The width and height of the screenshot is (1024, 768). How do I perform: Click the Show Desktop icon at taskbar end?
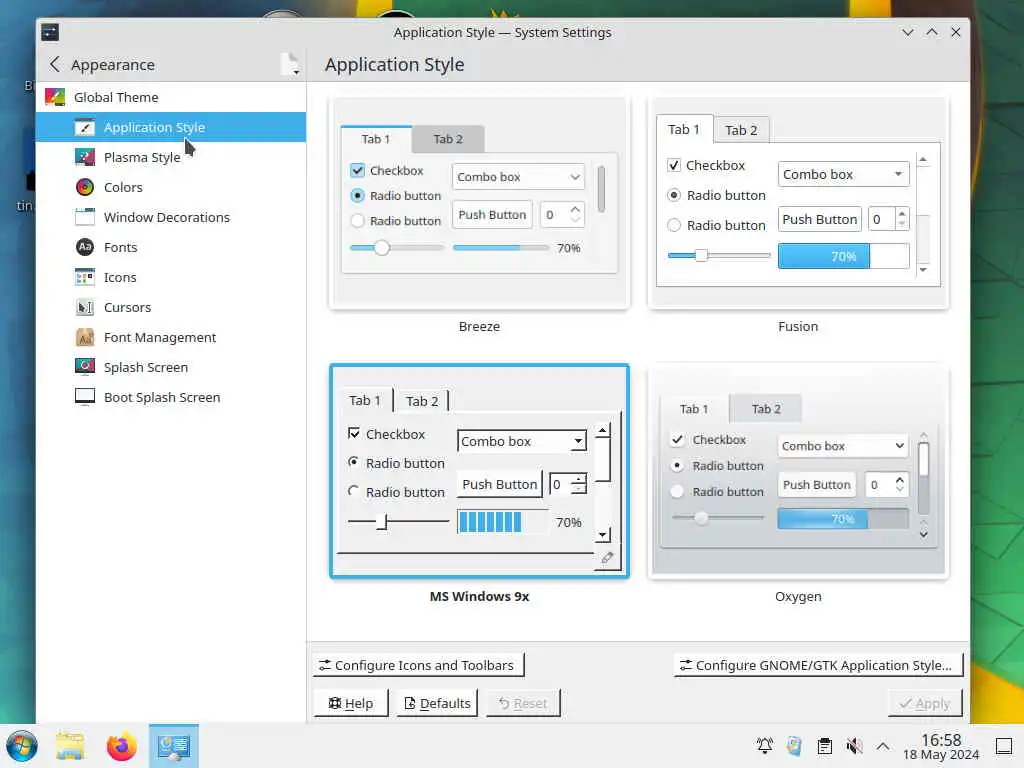tap(1004, 746)
